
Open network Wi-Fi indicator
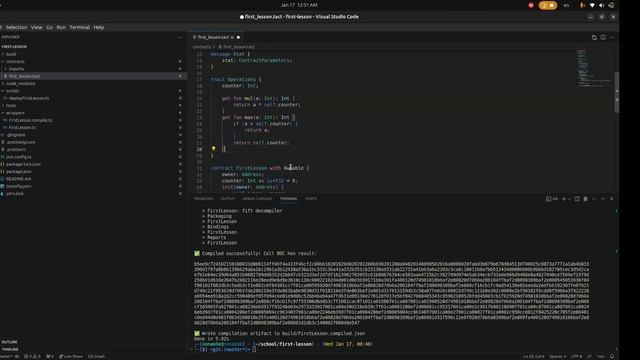592,5
